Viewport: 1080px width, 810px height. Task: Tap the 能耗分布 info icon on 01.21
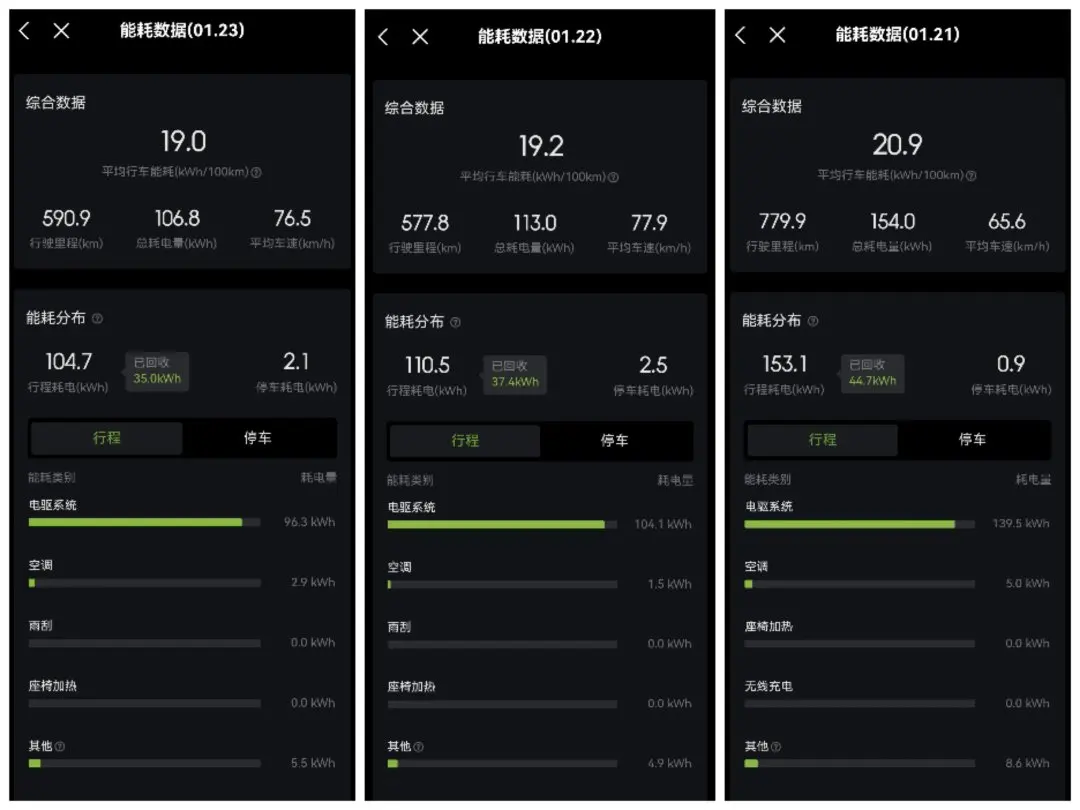813,321
